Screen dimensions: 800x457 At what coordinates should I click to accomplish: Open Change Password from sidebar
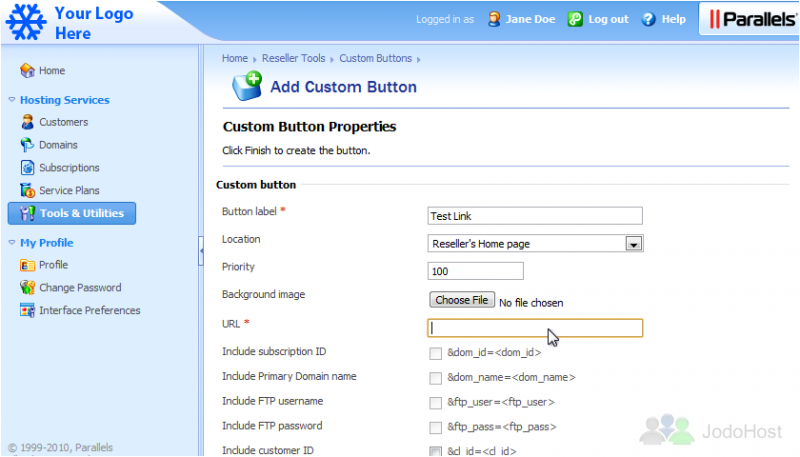[x=80, y=288]
